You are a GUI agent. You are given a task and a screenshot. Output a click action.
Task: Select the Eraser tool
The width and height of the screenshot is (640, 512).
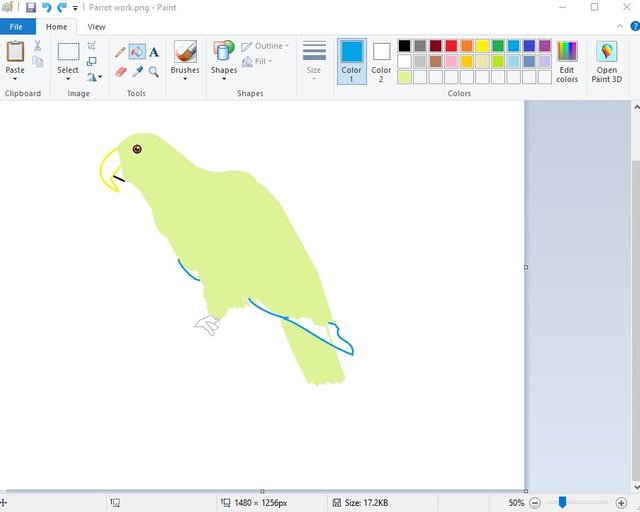[x=120, y=72]
